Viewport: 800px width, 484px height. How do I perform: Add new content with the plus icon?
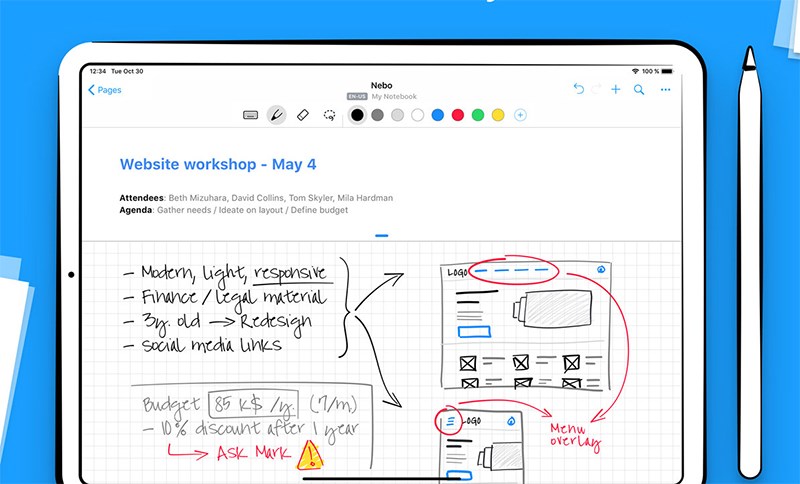pos(616,90)
